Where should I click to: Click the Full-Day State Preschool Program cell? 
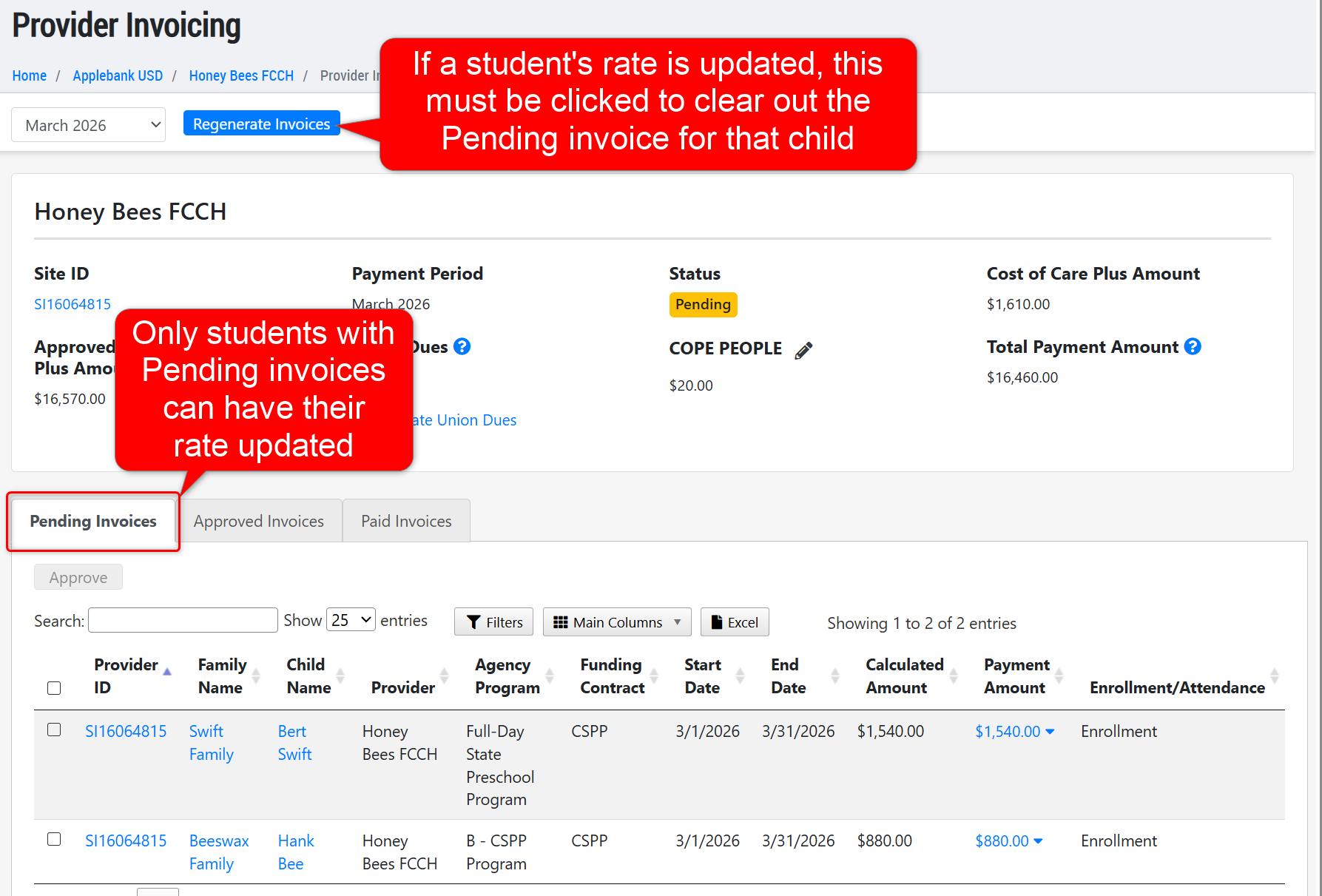(500, 765)
